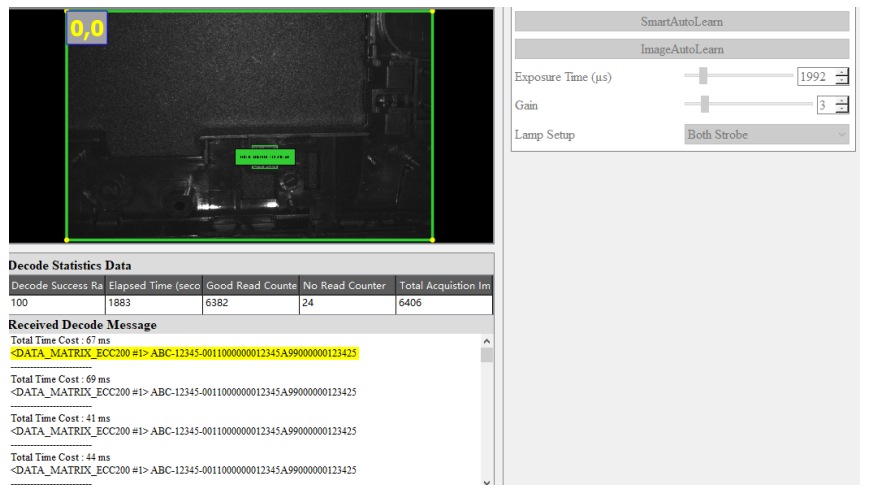This screenshot has width=871, height=493.
Task: Click the yellow 0,0 coordinate label
Action: (87, 28)
